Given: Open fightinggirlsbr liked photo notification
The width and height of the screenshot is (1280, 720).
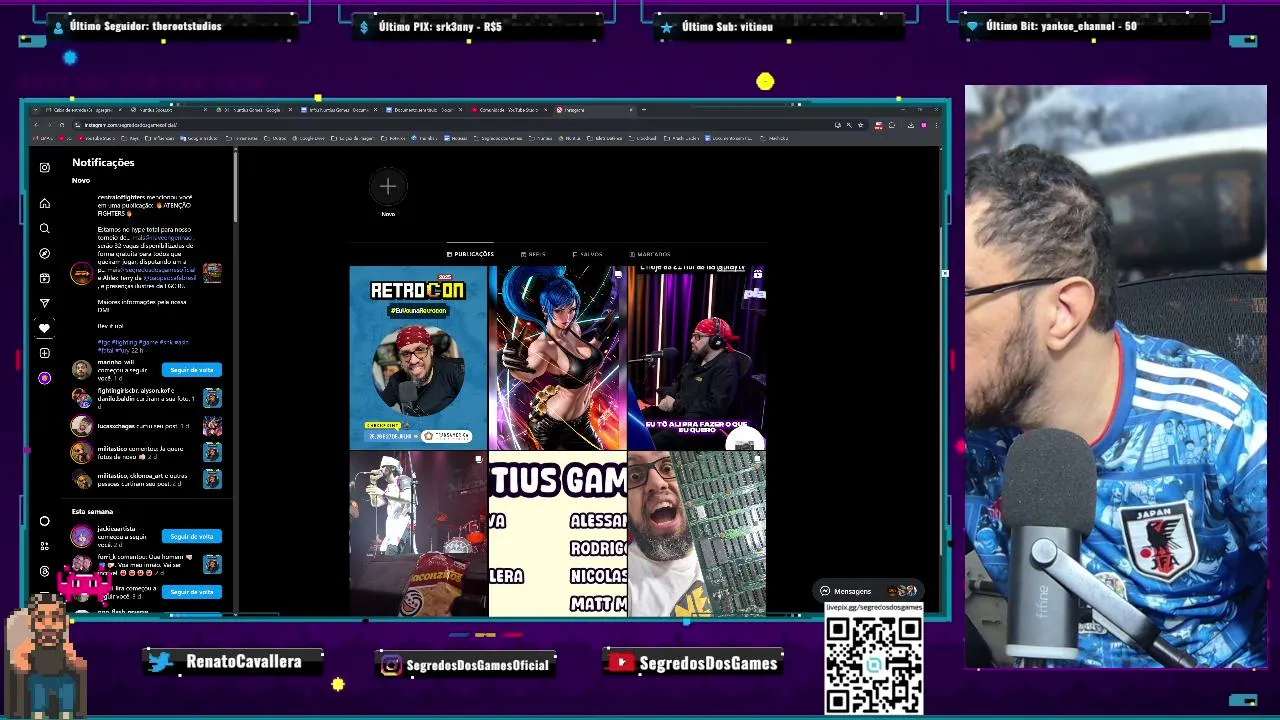Looking at the screenshot, I should point(146,398).
